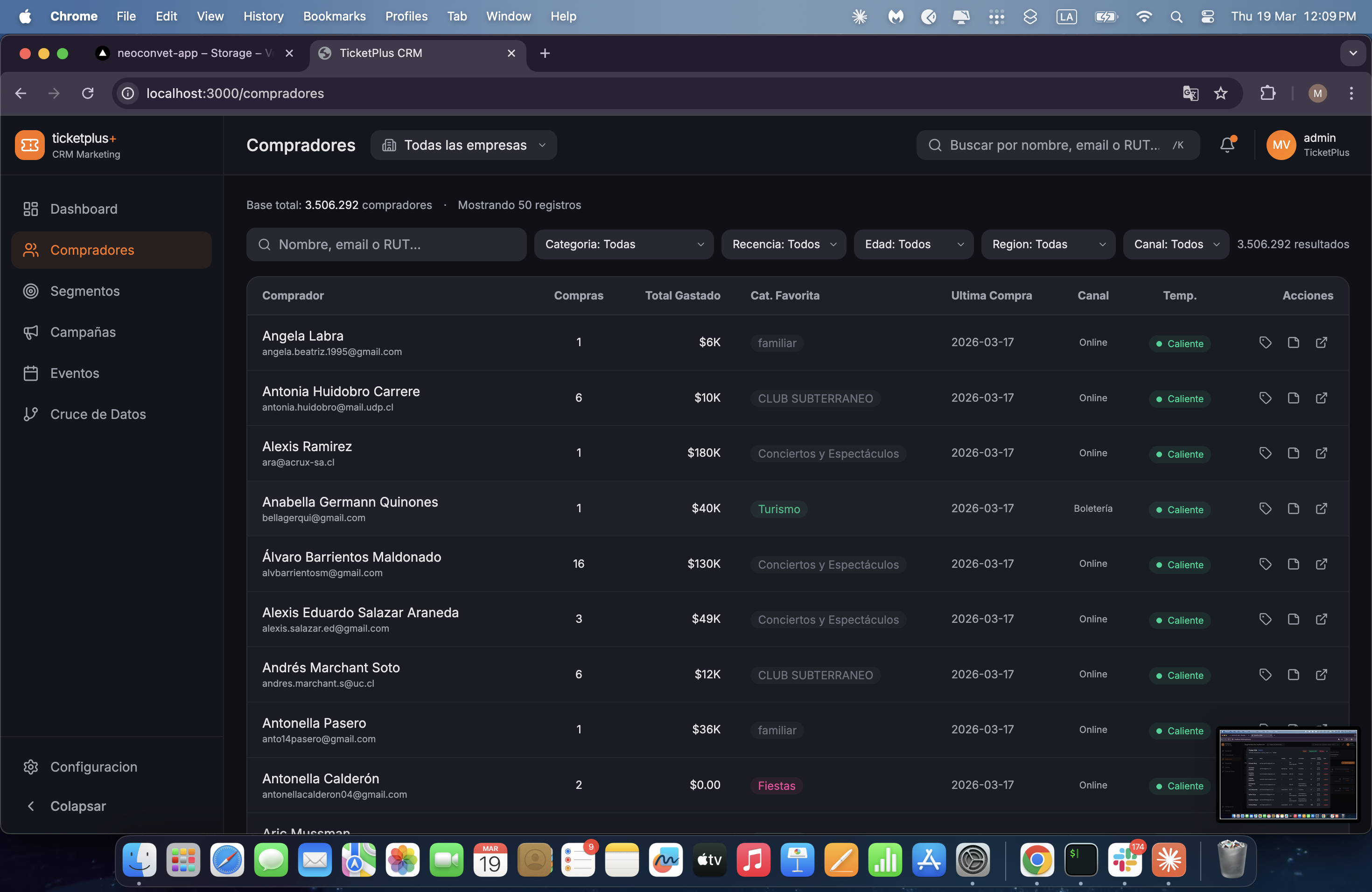Collapse the sidebar with Colapsar
The height and width of the screenshot is (892, 1372).
[x=78, y=806]
